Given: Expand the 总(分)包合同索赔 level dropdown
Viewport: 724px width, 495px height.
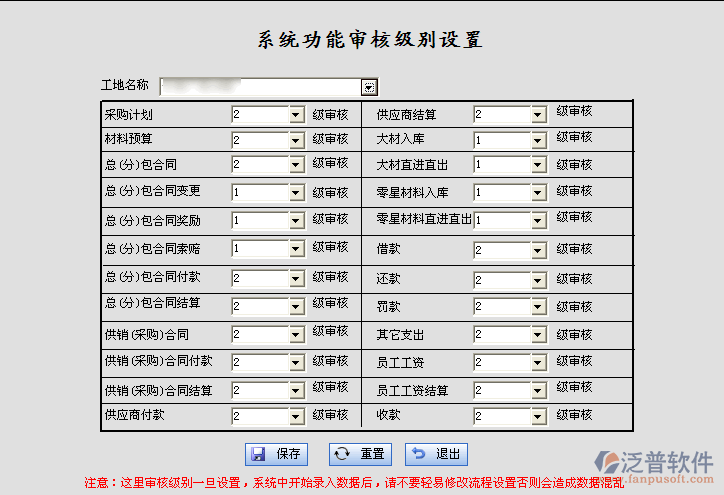Looking at the screenshot, I should click(296, 249).
